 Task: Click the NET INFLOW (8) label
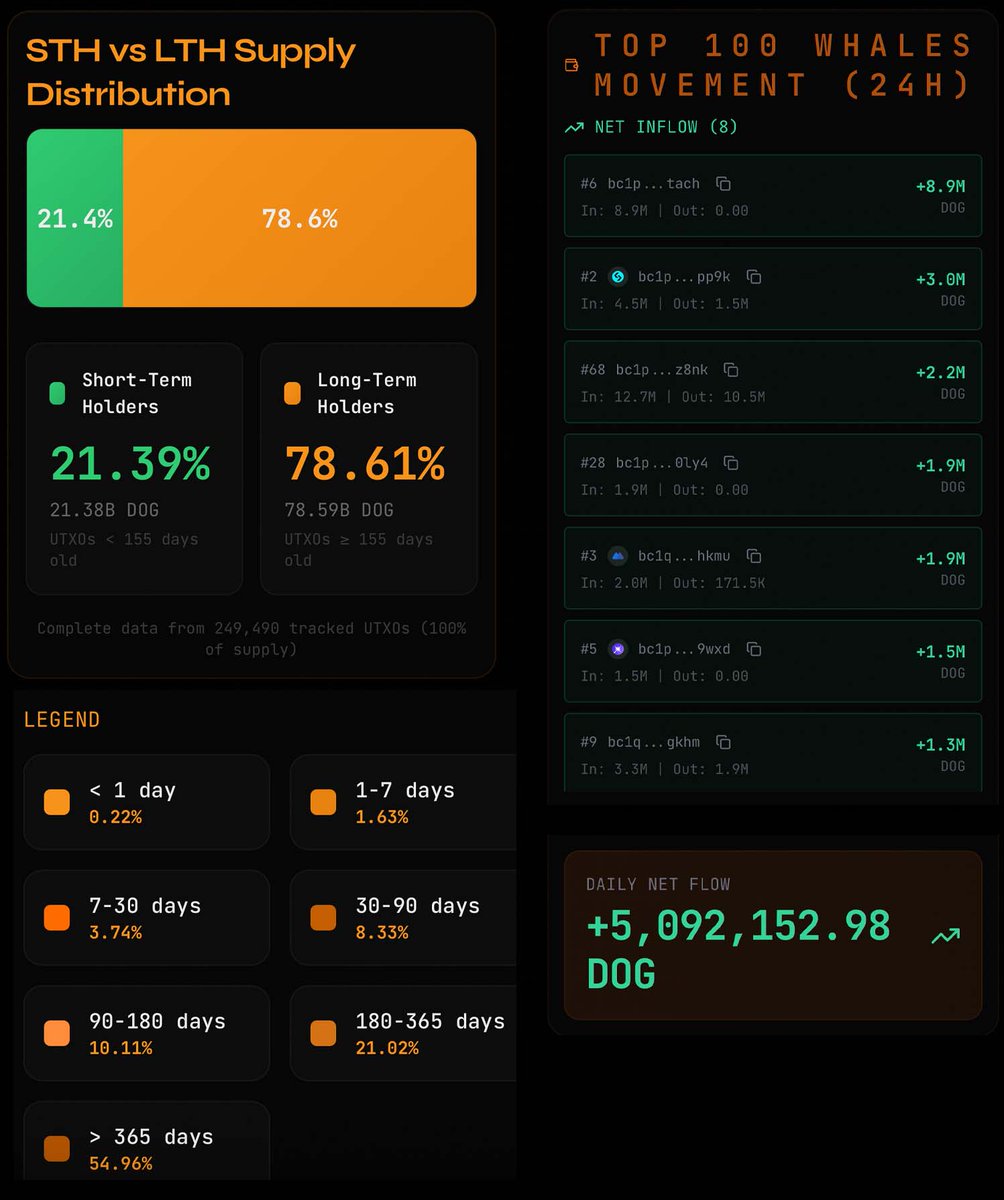pyautogui.click(x=666, y=127)
